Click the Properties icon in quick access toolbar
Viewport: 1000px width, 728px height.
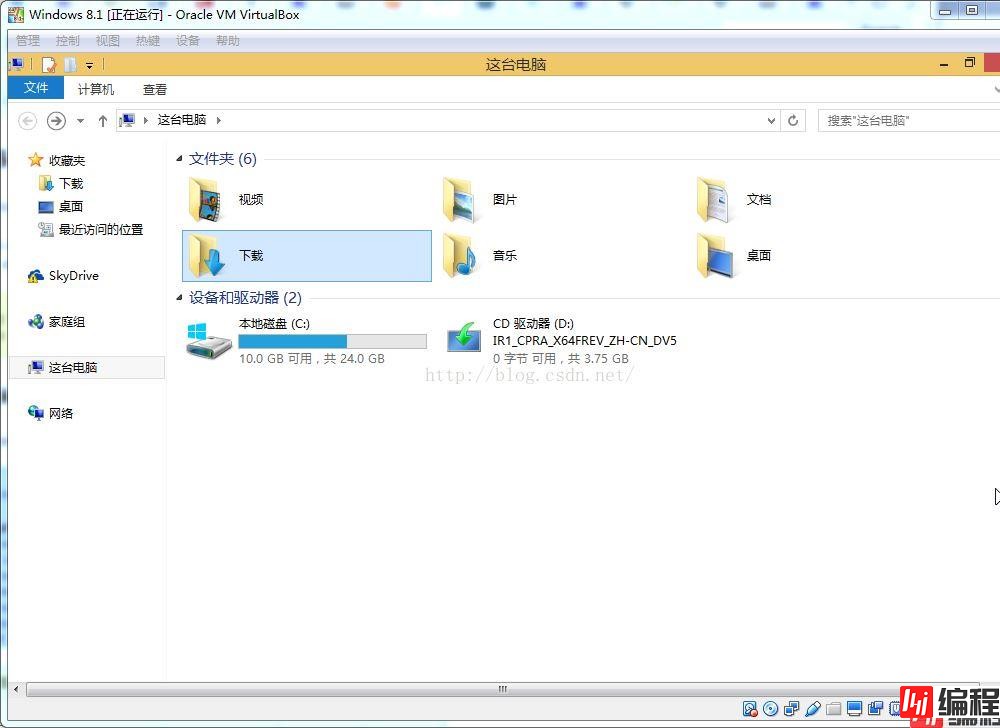pyautogui.click(x=48, y=65)
